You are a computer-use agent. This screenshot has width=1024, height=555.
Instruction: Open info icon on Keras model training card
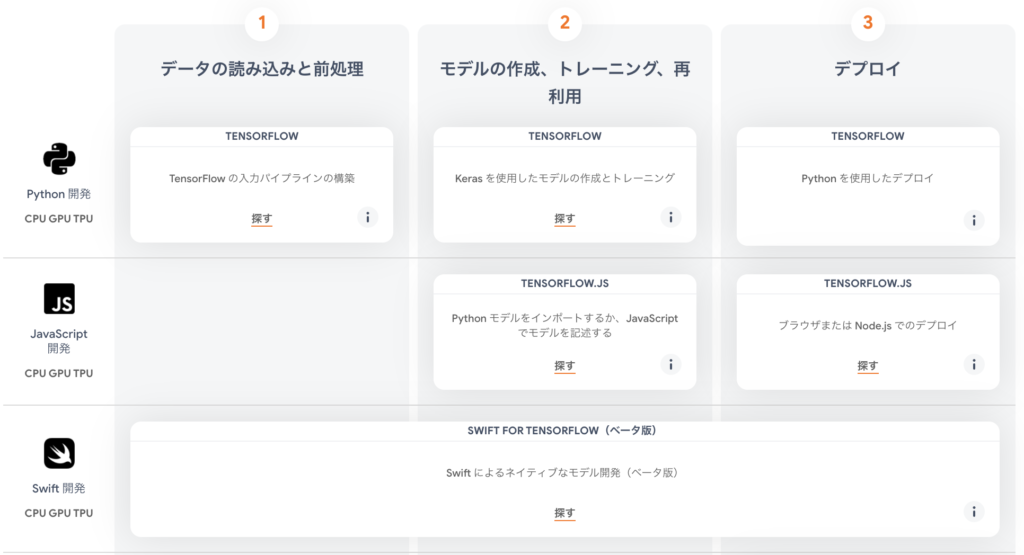[x=671, y=217]
